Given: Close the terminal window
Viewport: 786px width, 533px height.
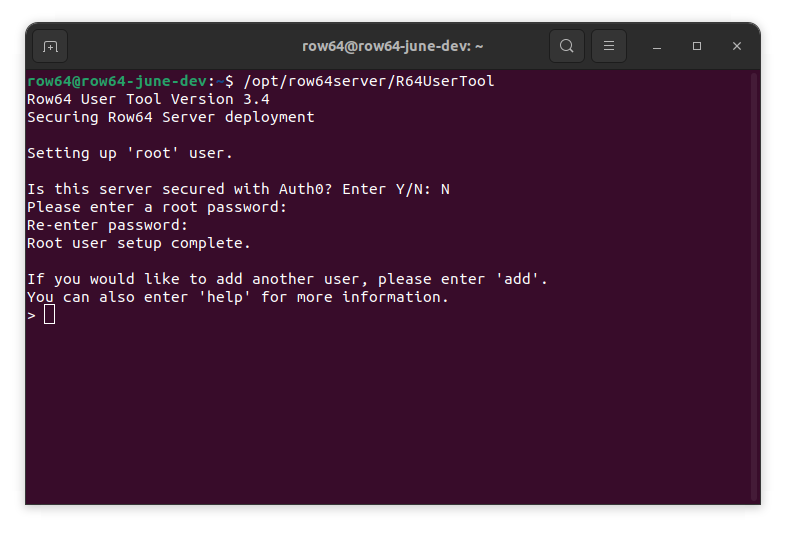Looking at the screenshot, I should [x=737, y=46].
